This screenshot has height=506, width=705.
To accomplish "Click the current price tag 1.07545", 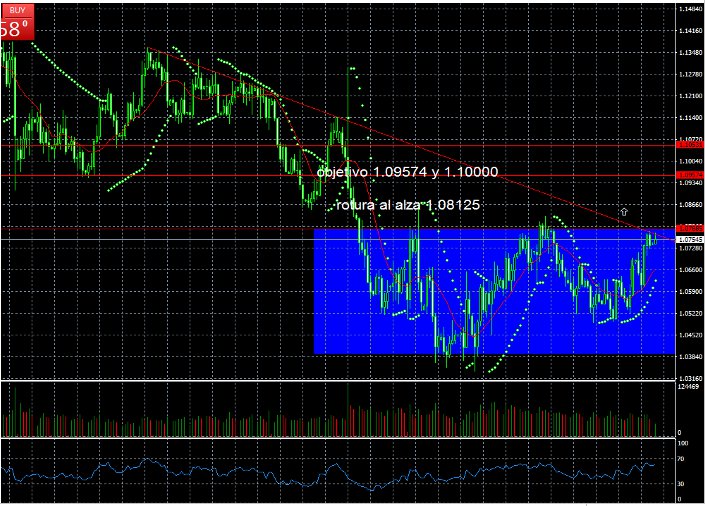I will click(689, 240).
